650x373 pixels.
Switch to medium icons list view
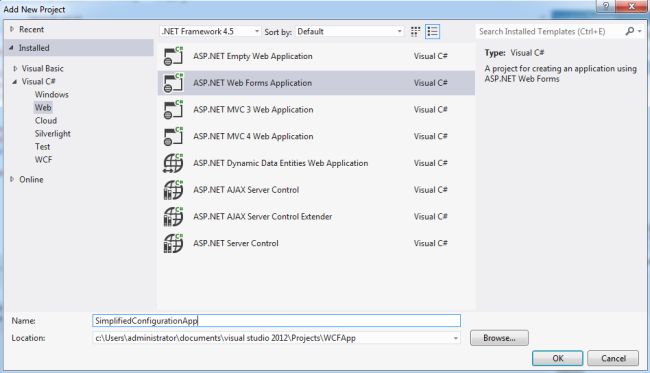point(432,31)
